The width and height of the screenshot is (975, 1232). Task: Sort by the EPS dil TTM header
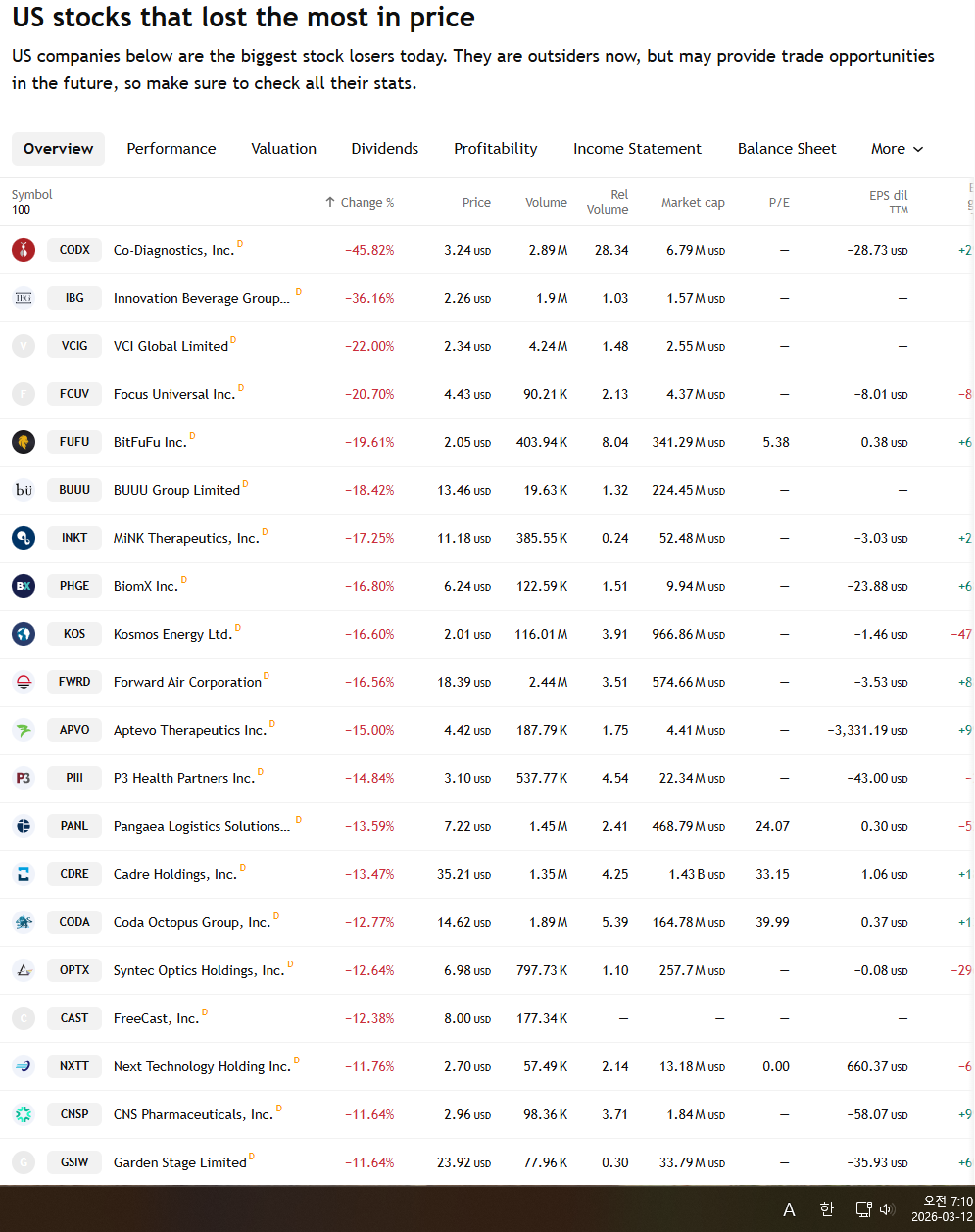click(889, 202)
